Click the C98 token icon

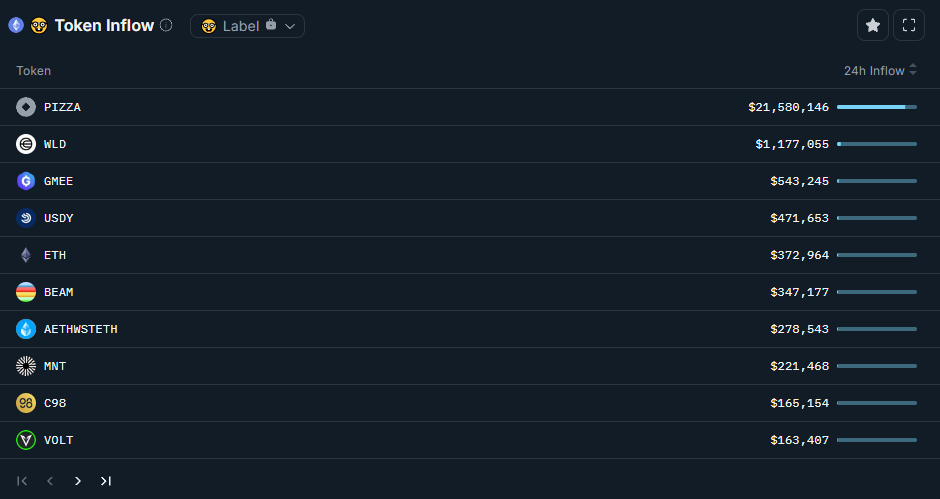[x=26, y=403]
